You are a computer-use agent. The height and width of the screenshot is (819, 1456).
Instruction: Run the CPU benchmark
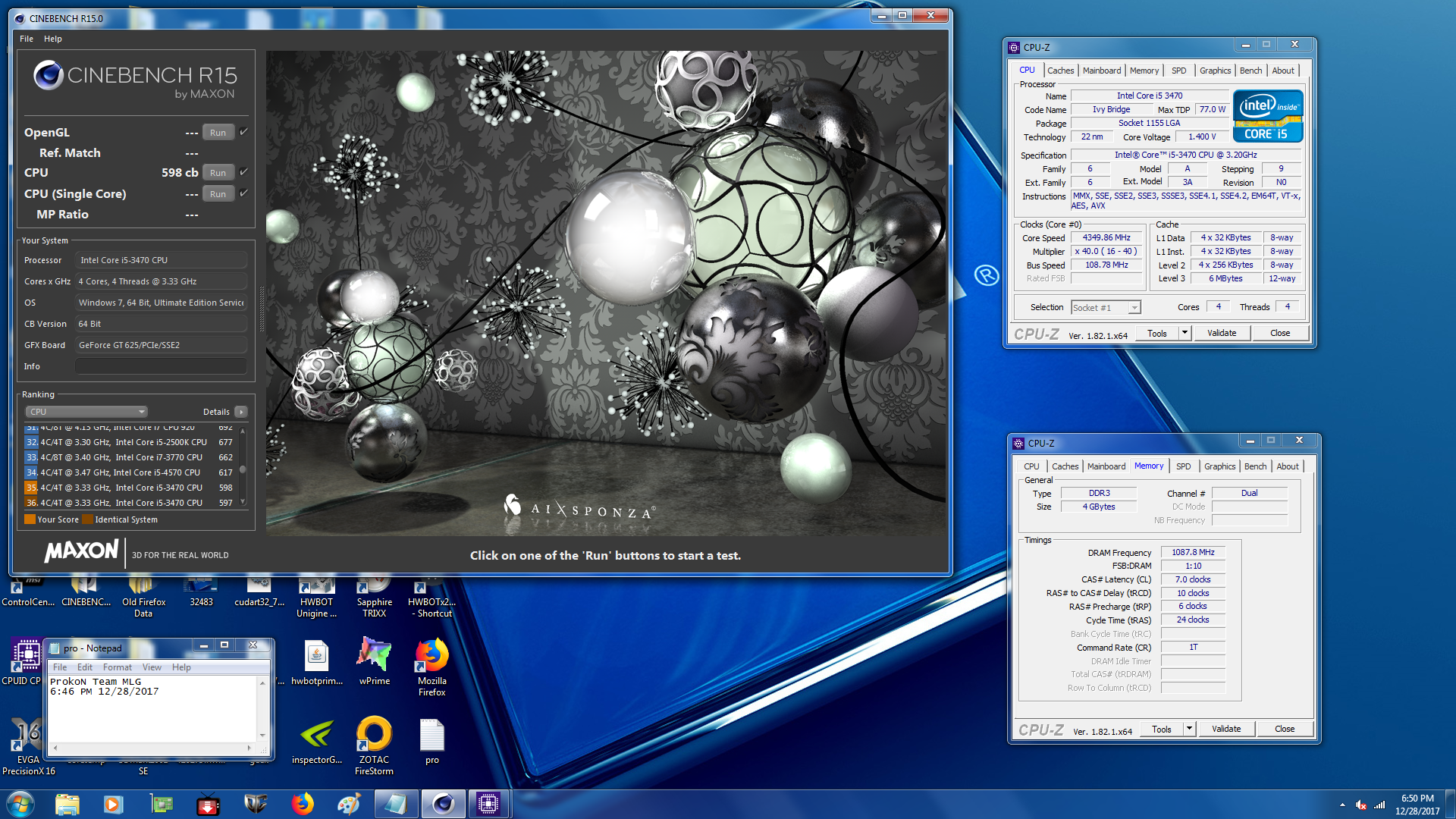coord(218,173)
